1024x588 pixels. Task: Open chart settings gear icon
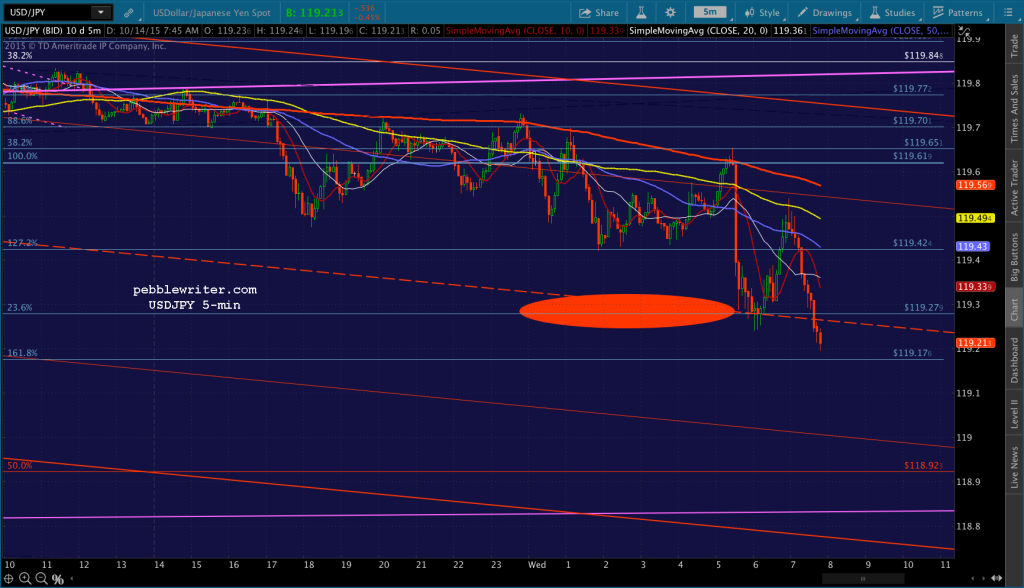tap(670, 12)
